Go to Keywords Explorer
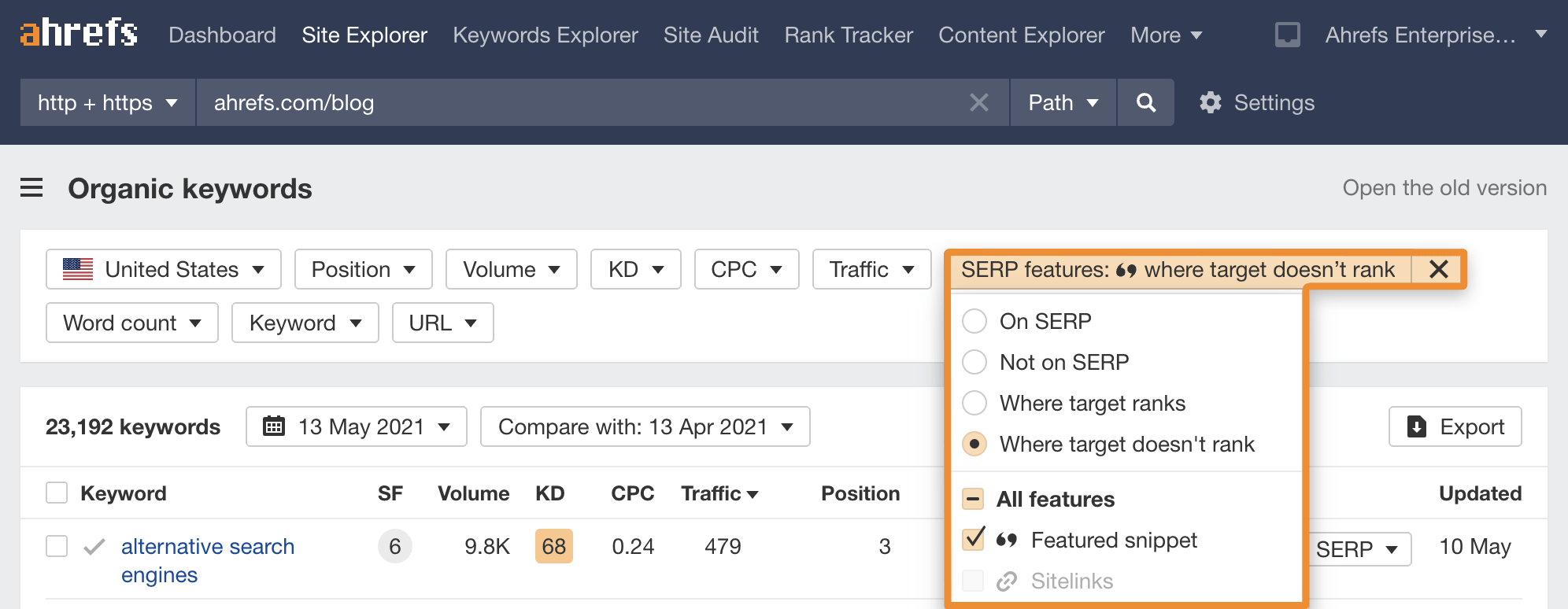1568x609 pixels. click(545, 35)
